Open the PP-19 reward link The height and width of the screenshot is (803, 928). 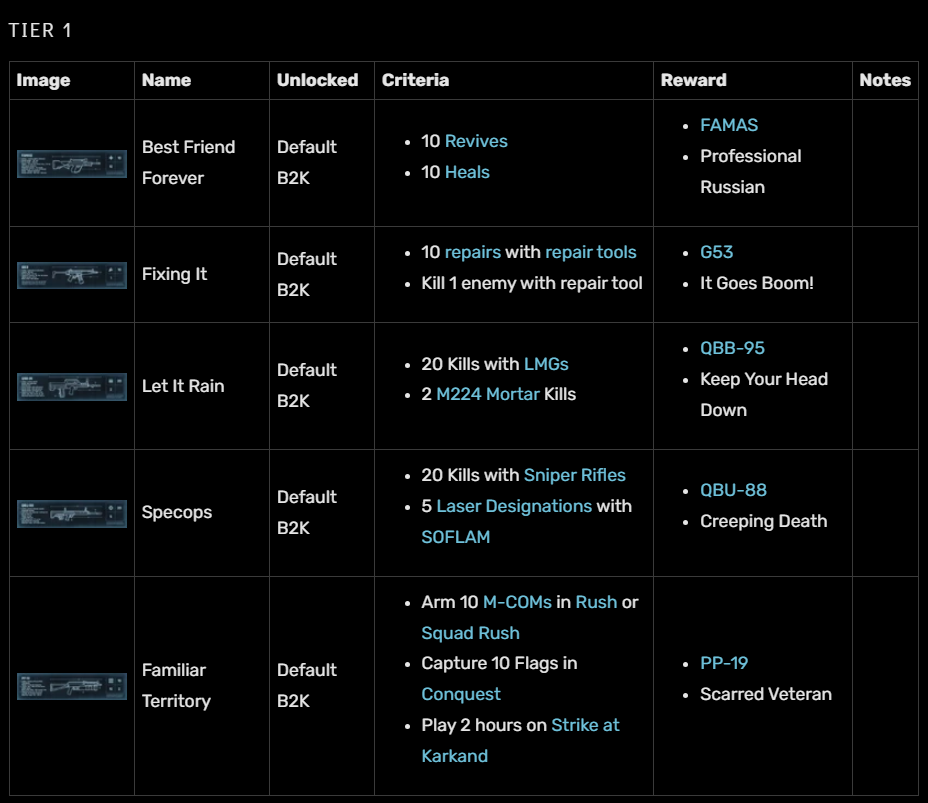click(x=724, y=663)
